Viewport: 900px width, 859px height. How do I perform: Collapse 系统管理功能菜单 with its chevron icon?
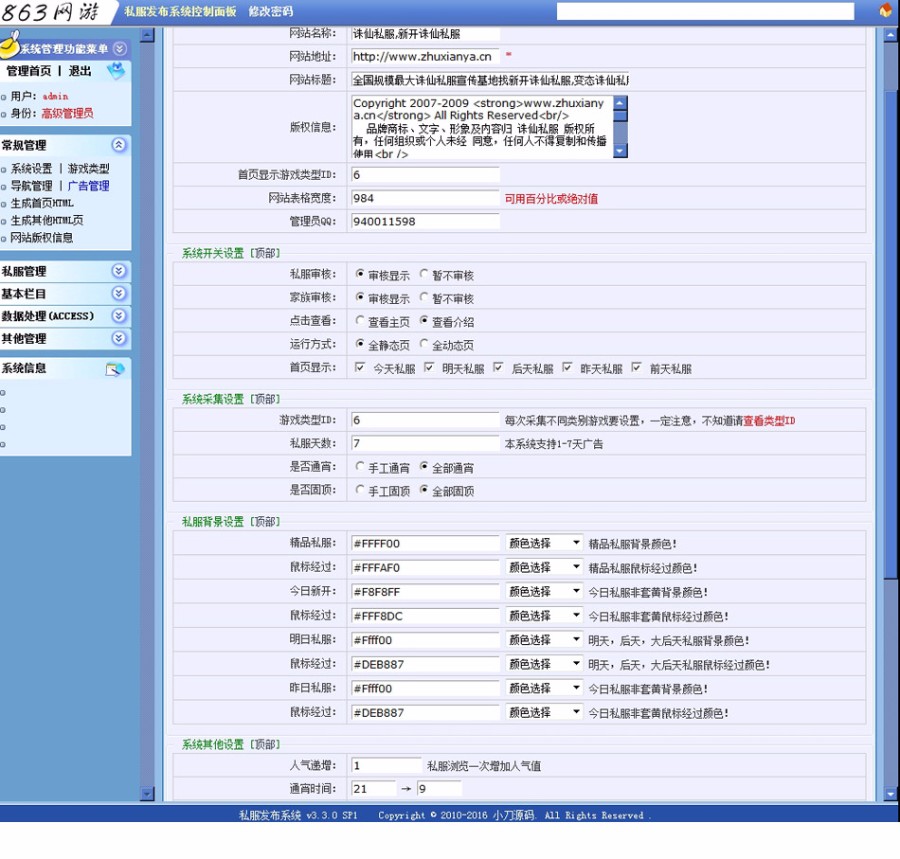pyautogui.click(x=119, y=49)
